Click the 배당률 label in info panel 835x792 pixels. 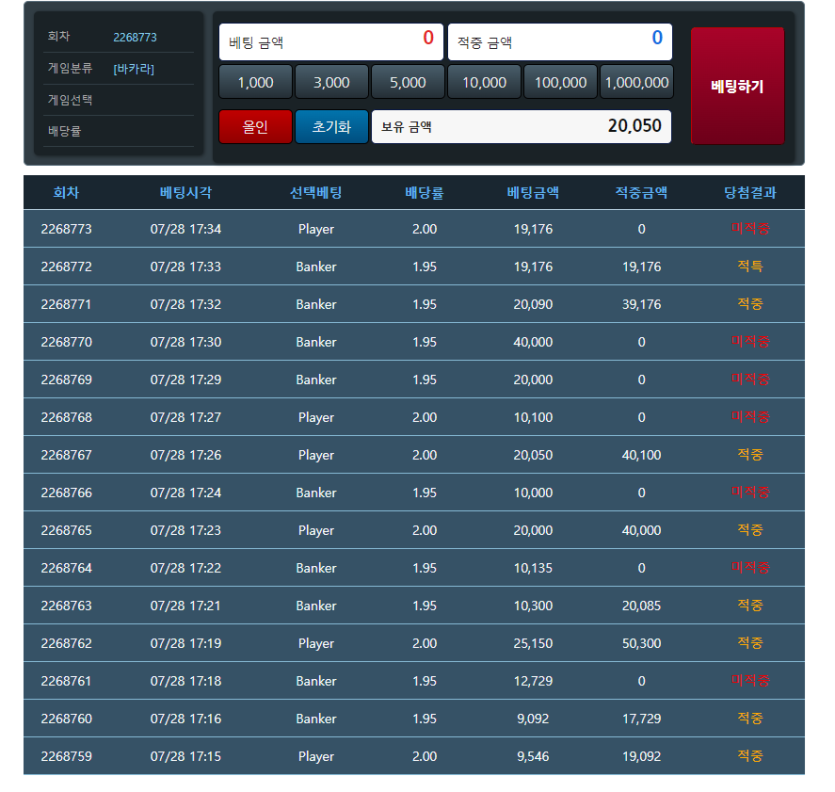(x=64, y=131)
